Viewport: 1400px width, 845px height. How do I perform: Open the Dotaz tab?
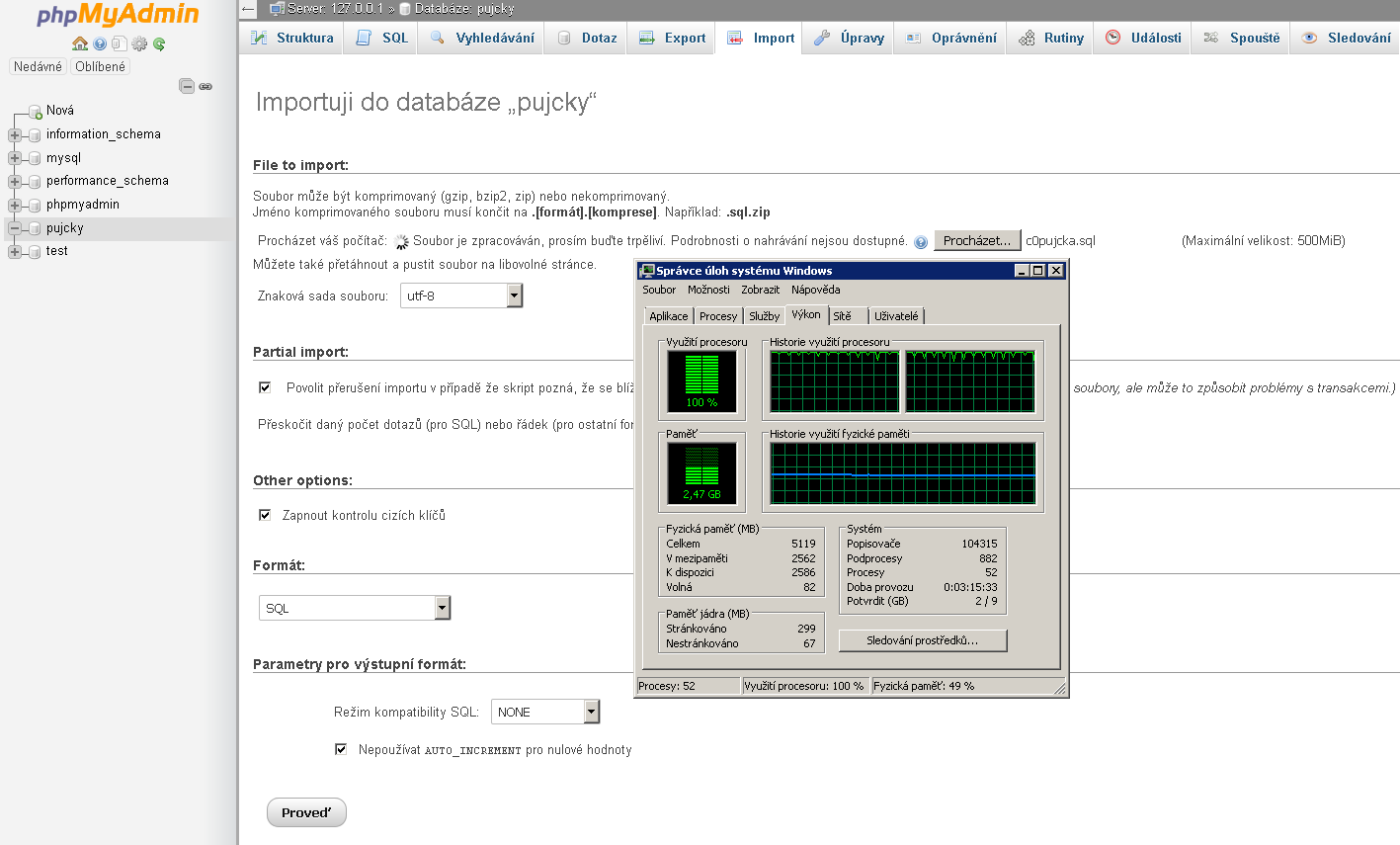pos(587,38)
